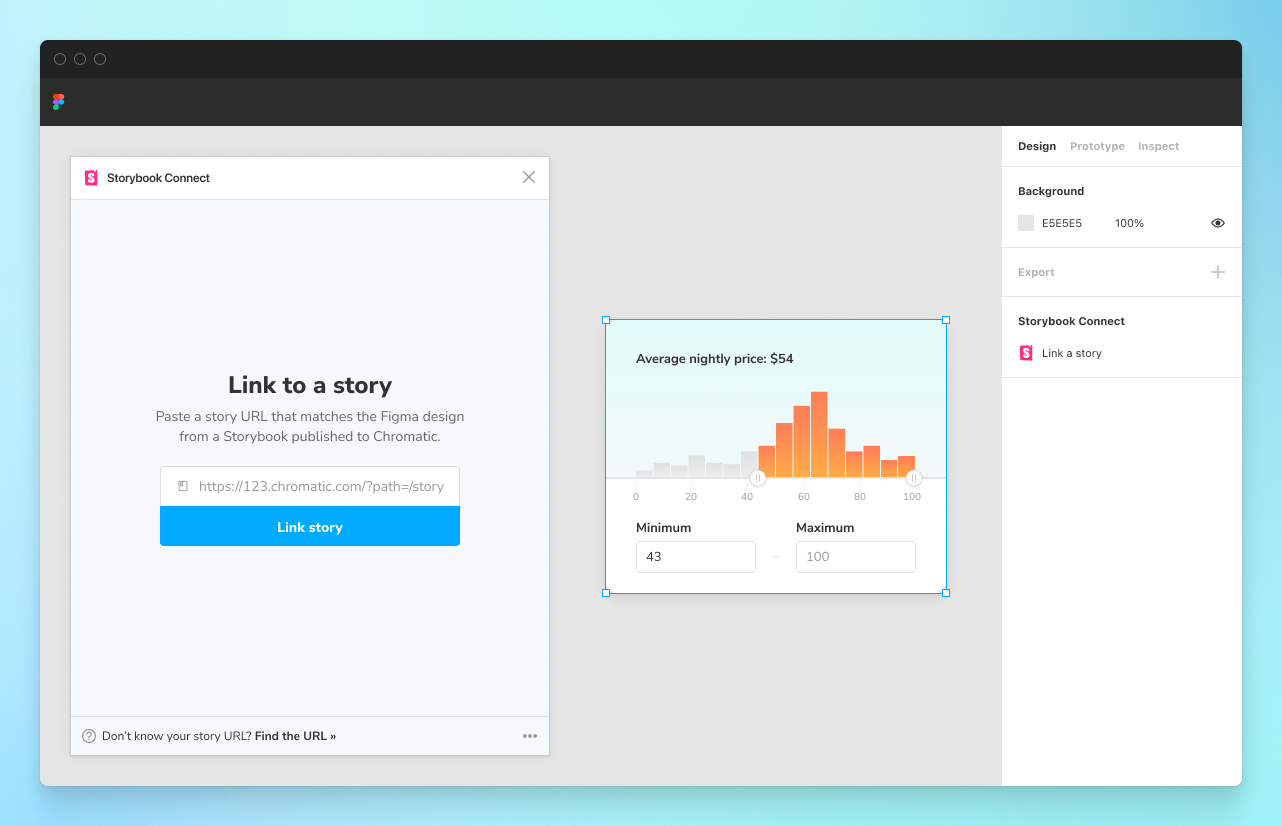Open the plugin three-dots more menu
The image size is (1282, 826).
point(530,736)
